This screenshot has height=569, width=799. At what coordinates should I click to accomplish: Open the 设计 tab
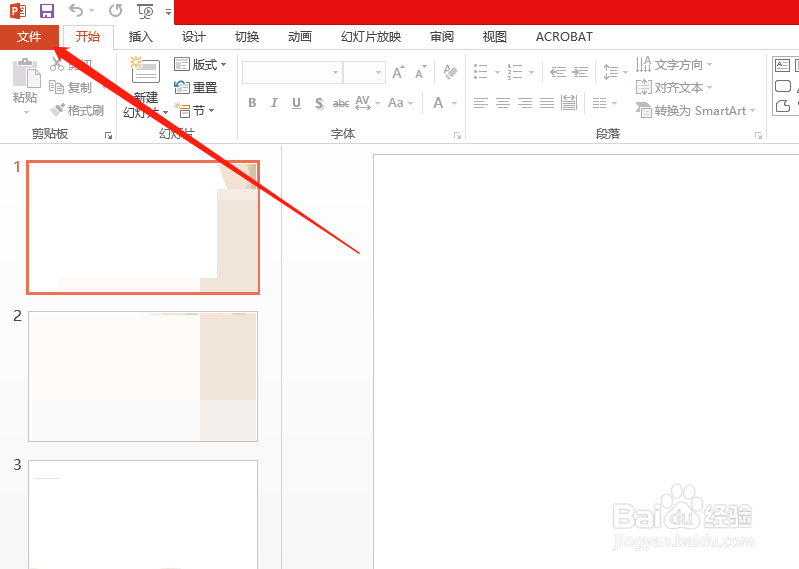[x=194, y=37]
